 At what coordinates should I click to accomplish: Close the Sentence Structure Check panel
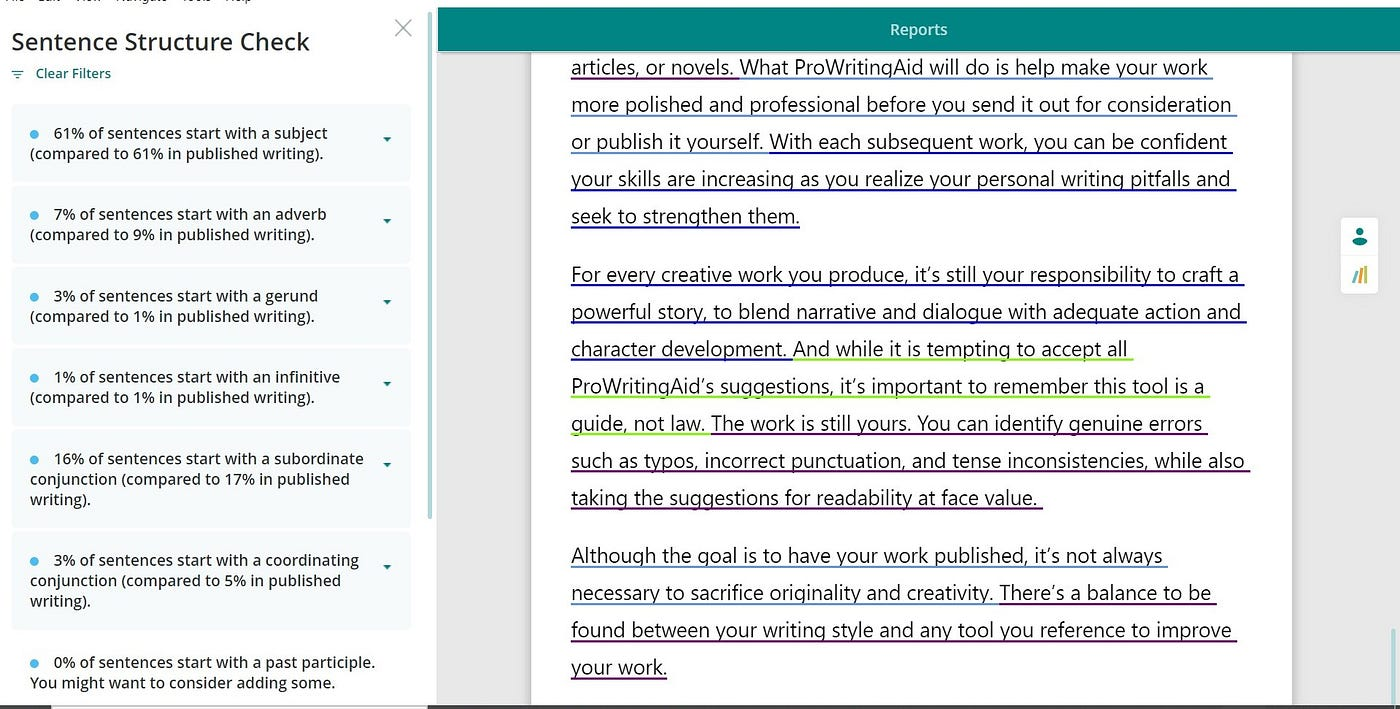(403, 28)
